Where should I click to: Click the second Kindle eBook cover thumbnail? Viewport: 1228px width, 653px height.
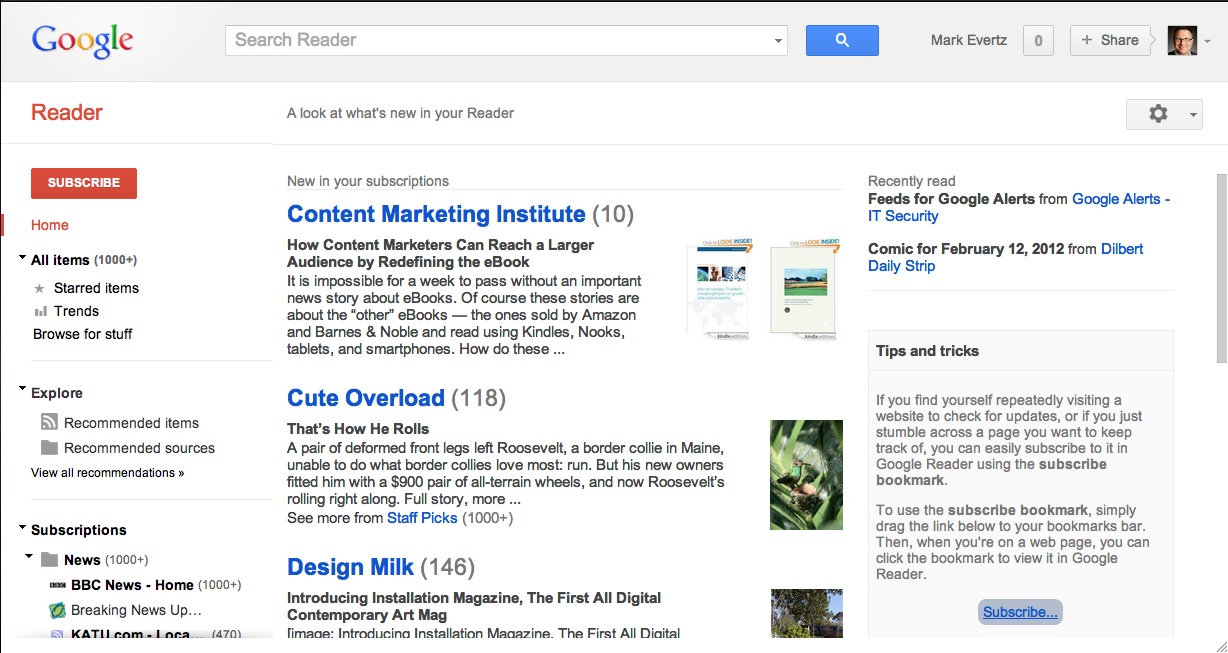(807, 288)
